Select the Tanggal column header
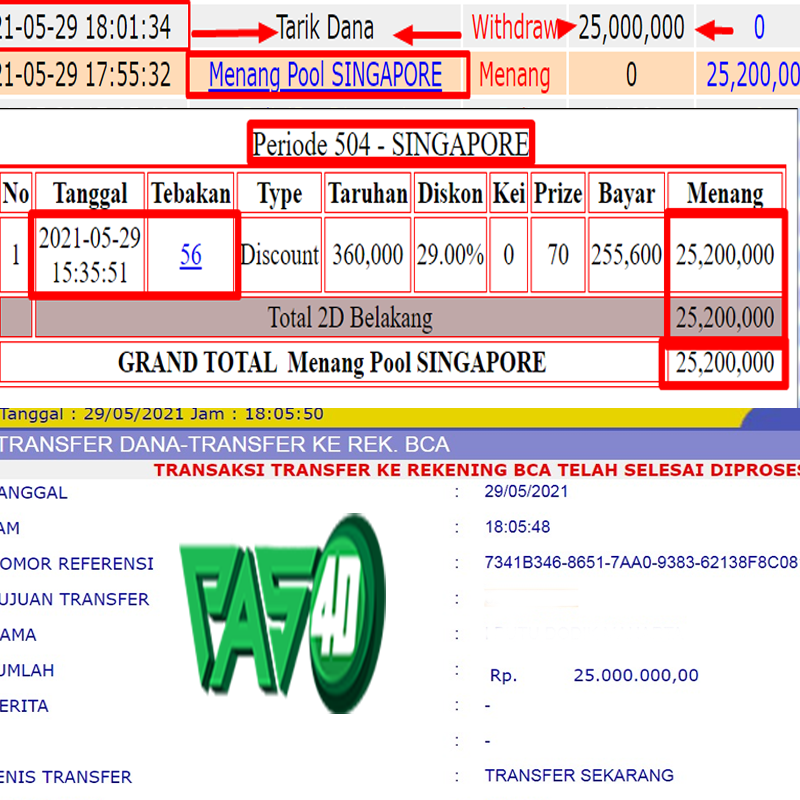Screen dimensions: 800x800 (90, 193)
